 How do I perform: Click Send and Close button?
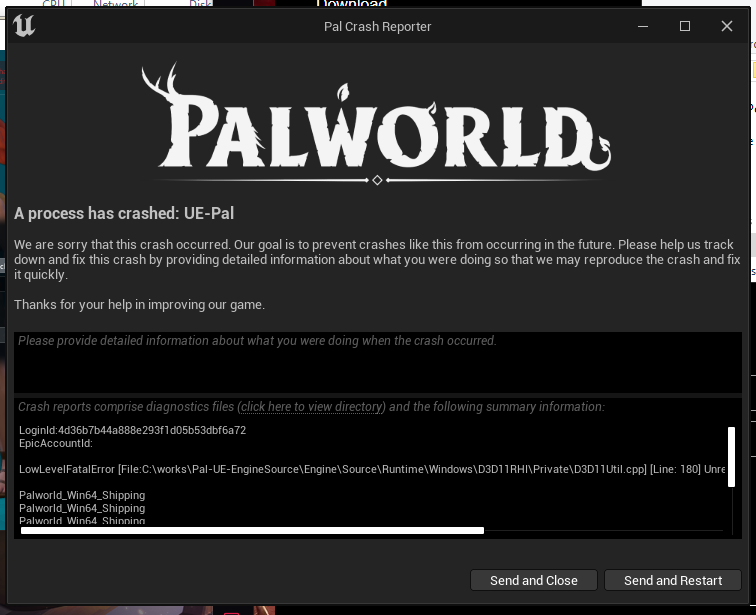[534, 580]
